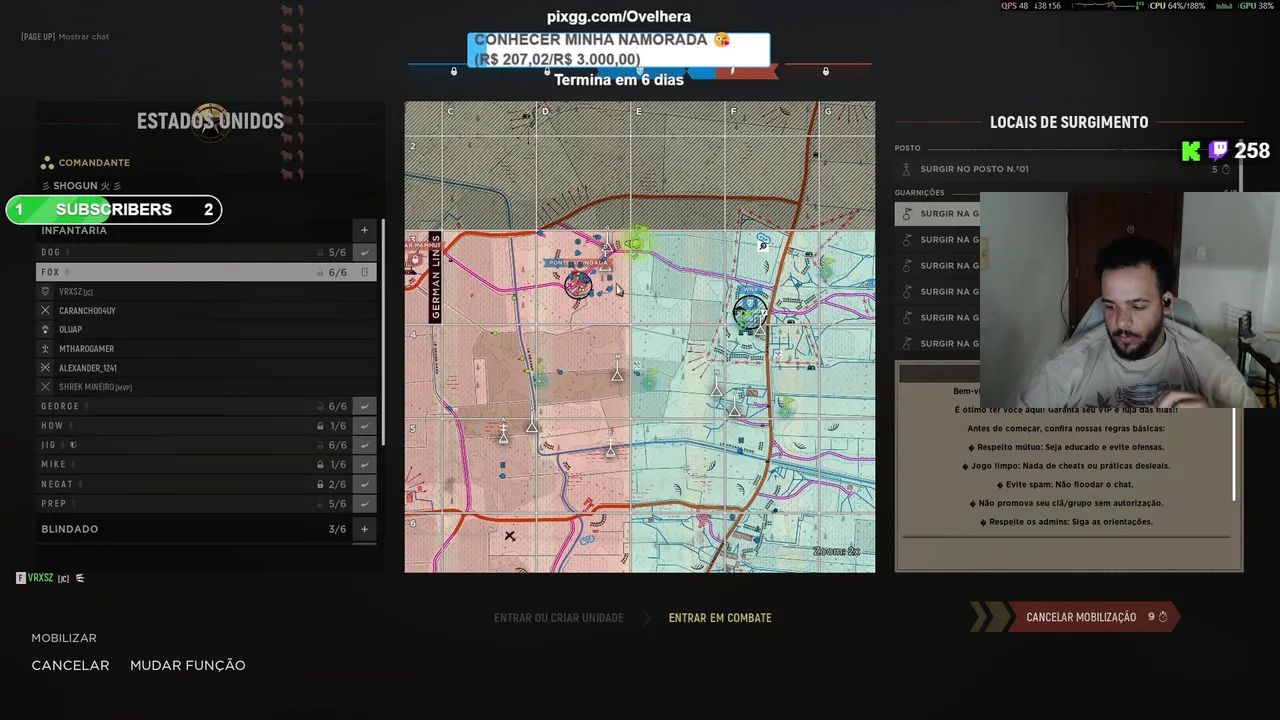Viewport: 1280px width, 720px height.
Task: Open the pixgg.com/Ovelhera link
Action: tap(619, 17)
